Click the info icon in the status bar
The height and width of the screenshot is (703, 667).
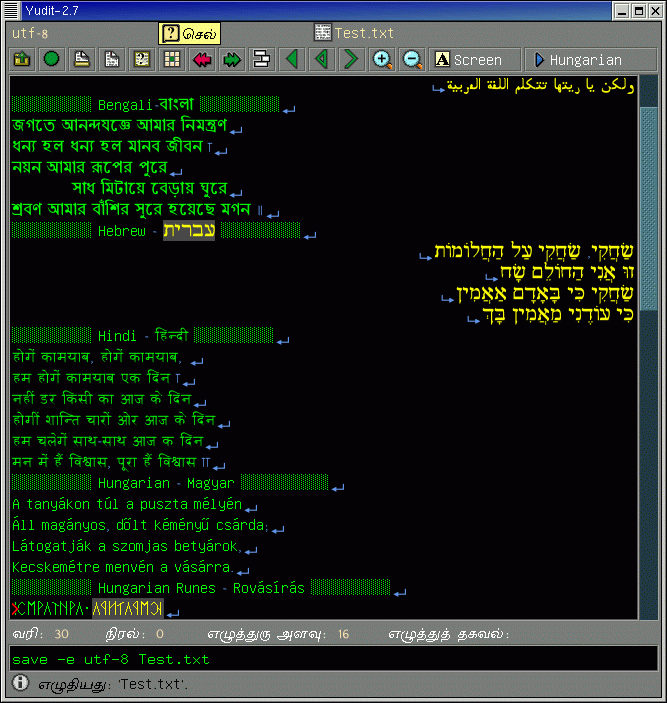pos(21,684)
